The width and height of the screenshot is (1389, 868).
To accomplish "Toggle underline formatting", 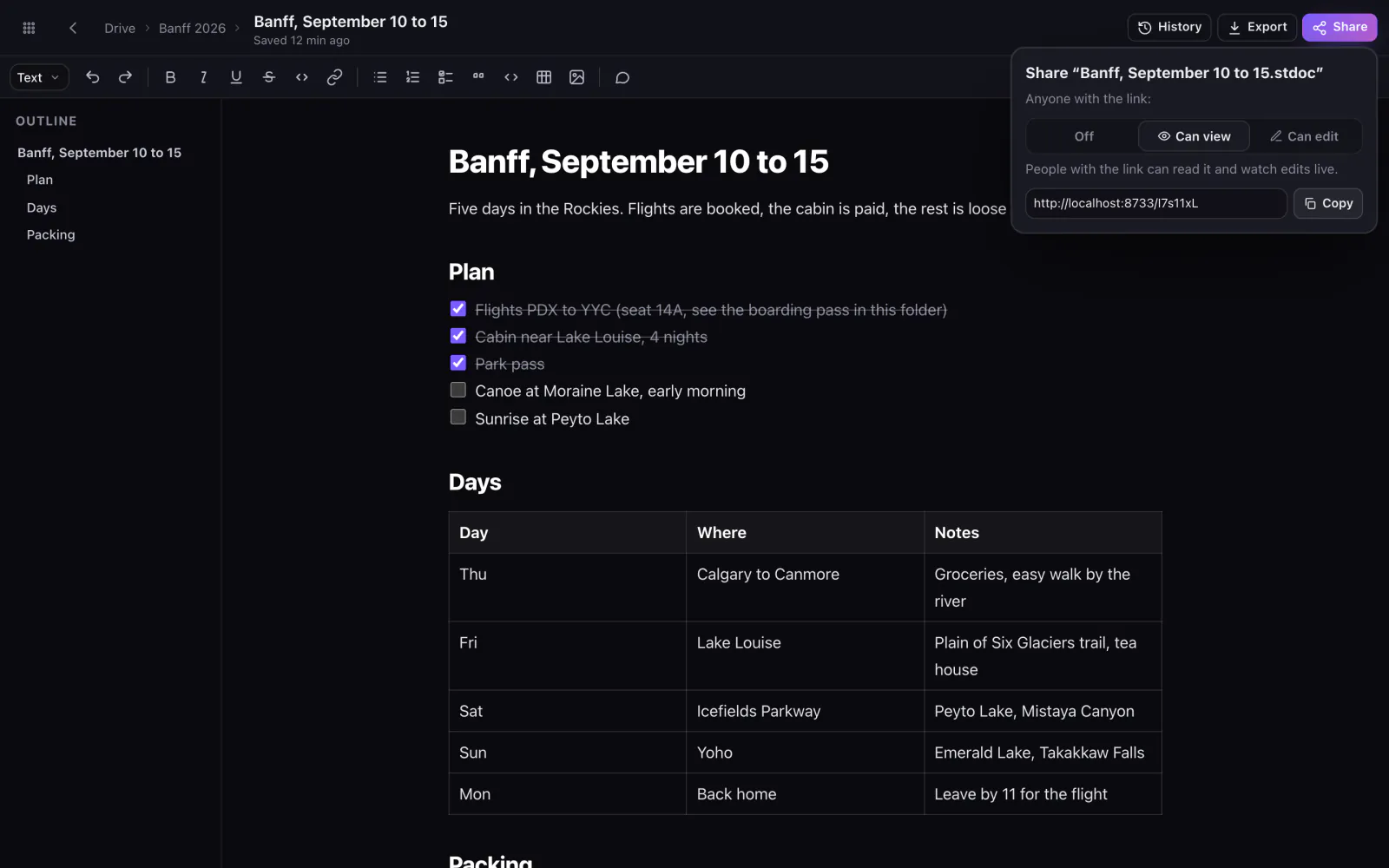I will click(x=236, y=77).
